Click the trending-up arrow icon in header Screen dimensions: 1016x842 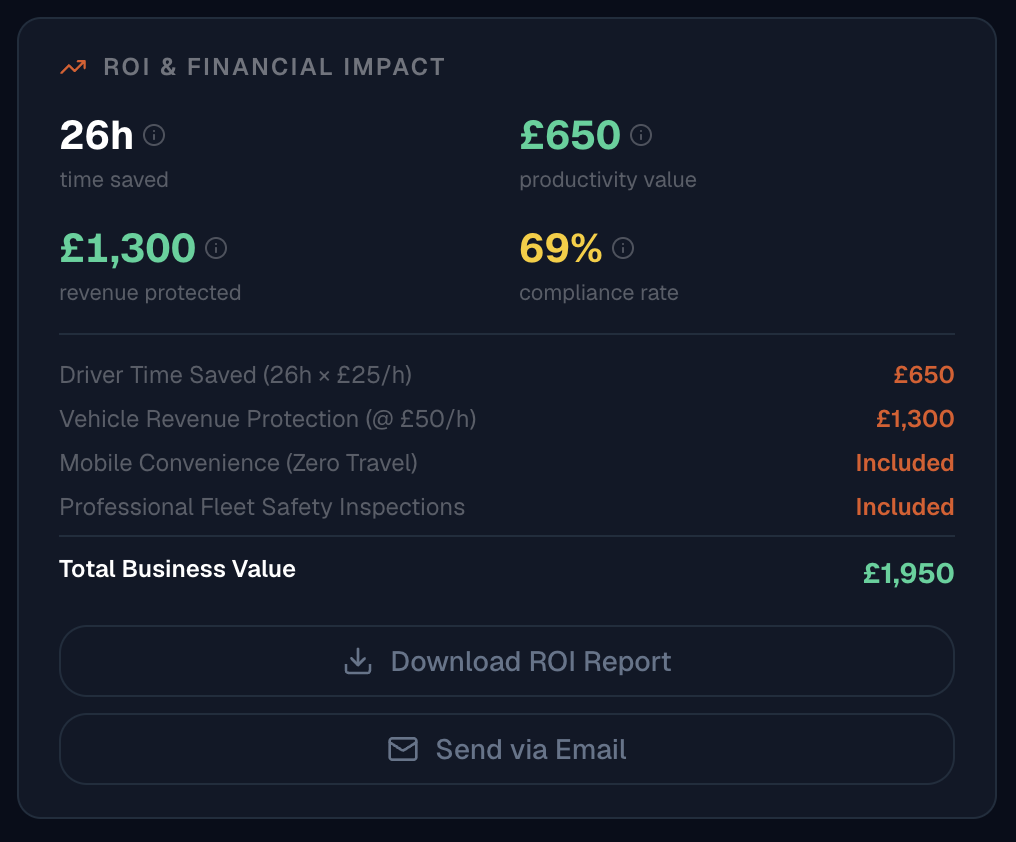(73, 67)
